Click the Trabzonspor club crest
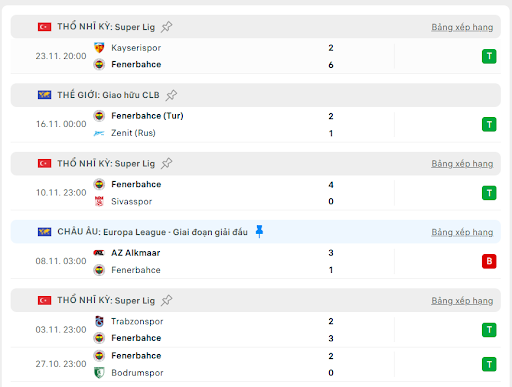 pos(99,321)
